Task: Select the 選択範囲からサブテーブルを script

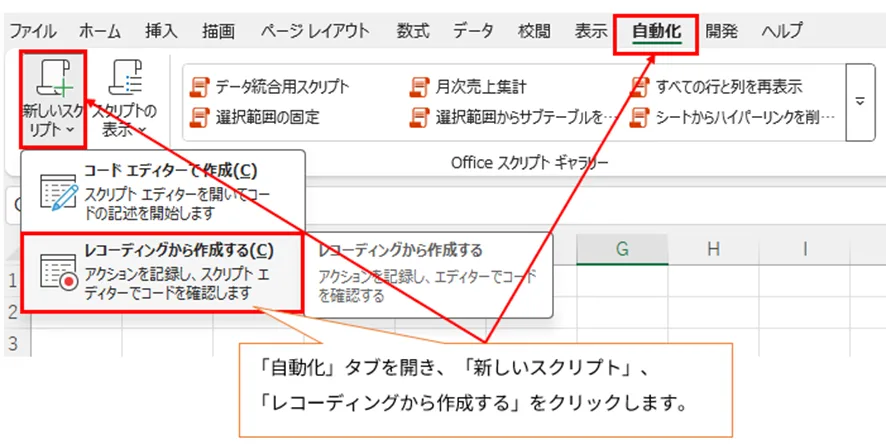Action: 513,117
